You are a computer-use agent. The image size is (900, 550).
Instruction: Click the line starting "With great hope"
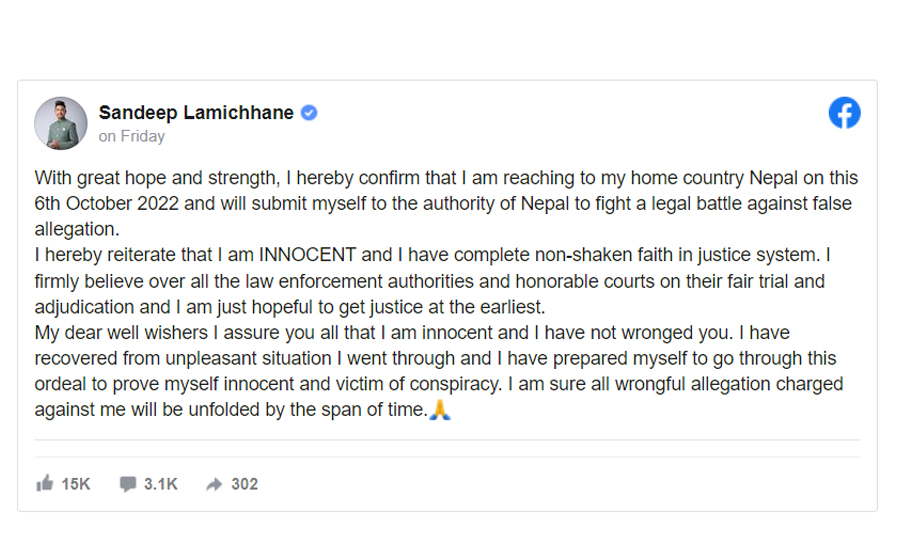click(446, 178)
